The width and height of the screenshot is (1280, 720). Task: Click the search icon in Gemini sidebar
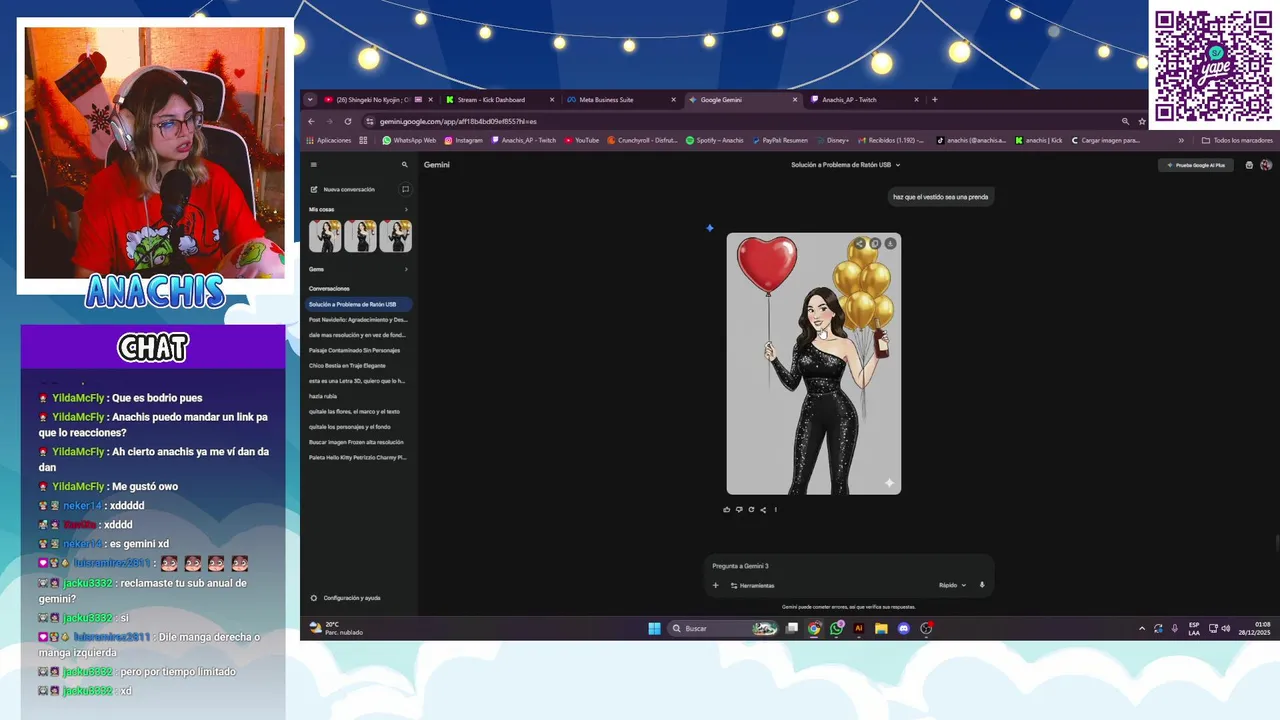pos(405,165)
